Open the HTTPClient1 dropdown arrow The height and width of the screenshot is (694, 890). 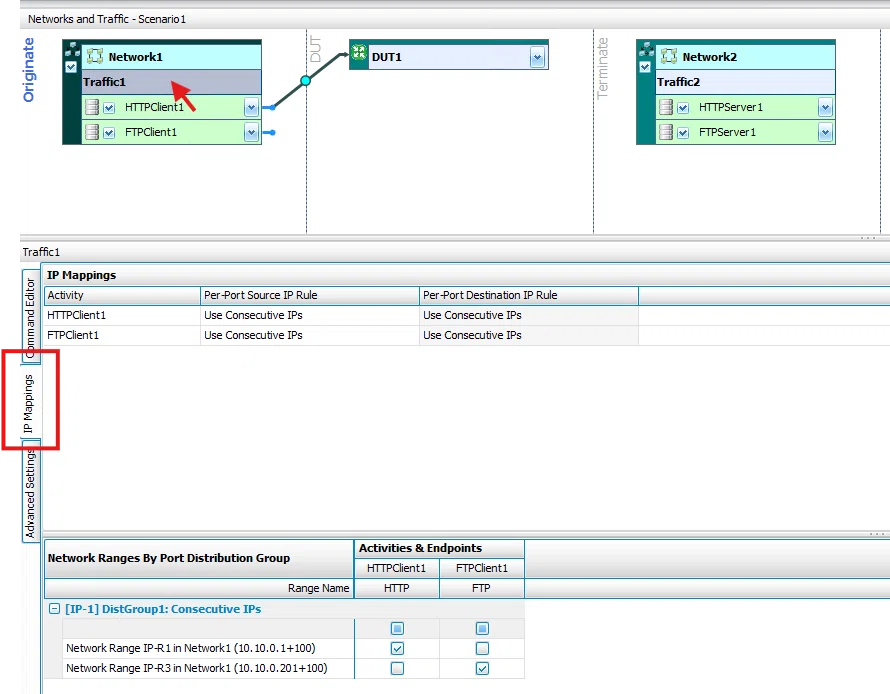[x=251, y=107]
